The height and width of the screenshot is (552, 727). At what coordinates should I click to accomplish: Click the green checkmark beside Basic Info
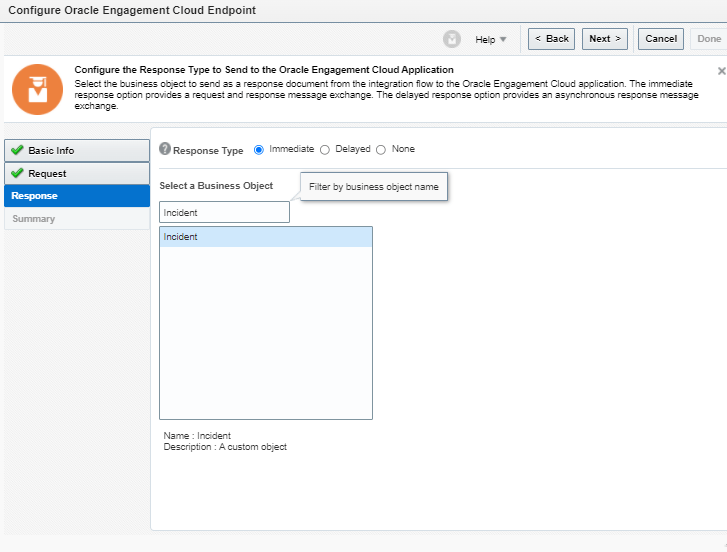point(17,151)
